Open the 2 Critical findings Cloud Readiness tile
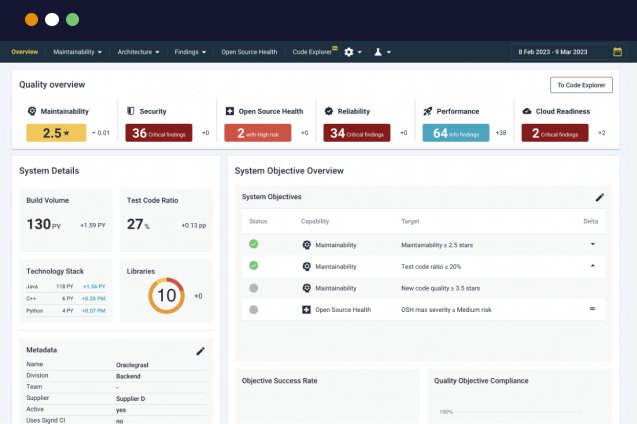Viewport: 637px width, 424px height. point(555,133)
